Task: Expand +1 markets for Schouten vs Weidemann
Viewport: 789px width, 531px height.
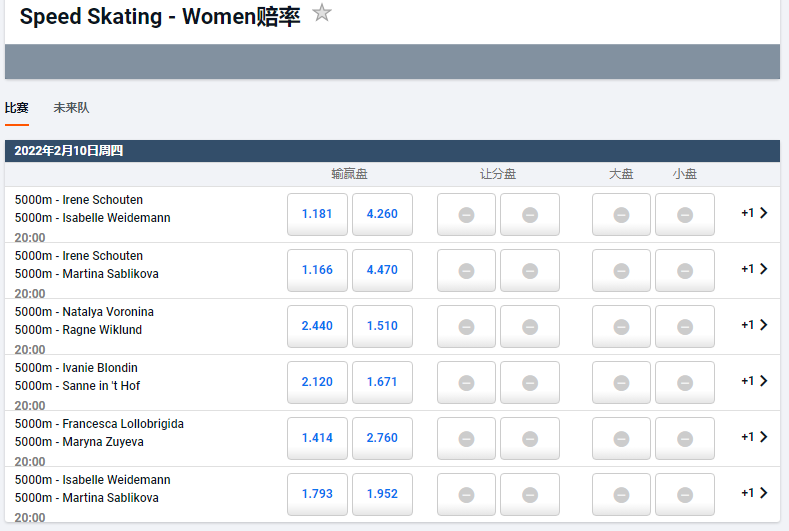Action: 755,213
